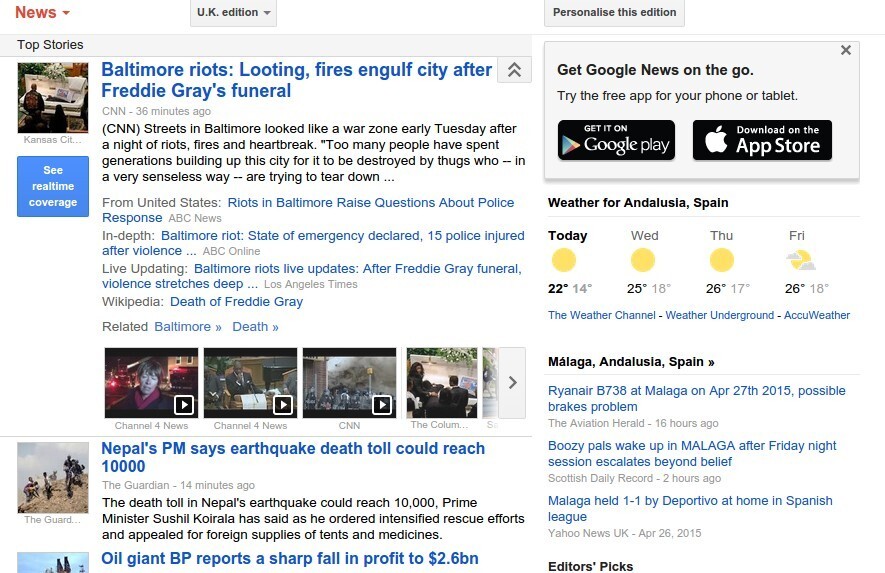This screenshot has height=573, width=885.
Task: Click The Aviation Herald source line
Action: tap(633, 423)
